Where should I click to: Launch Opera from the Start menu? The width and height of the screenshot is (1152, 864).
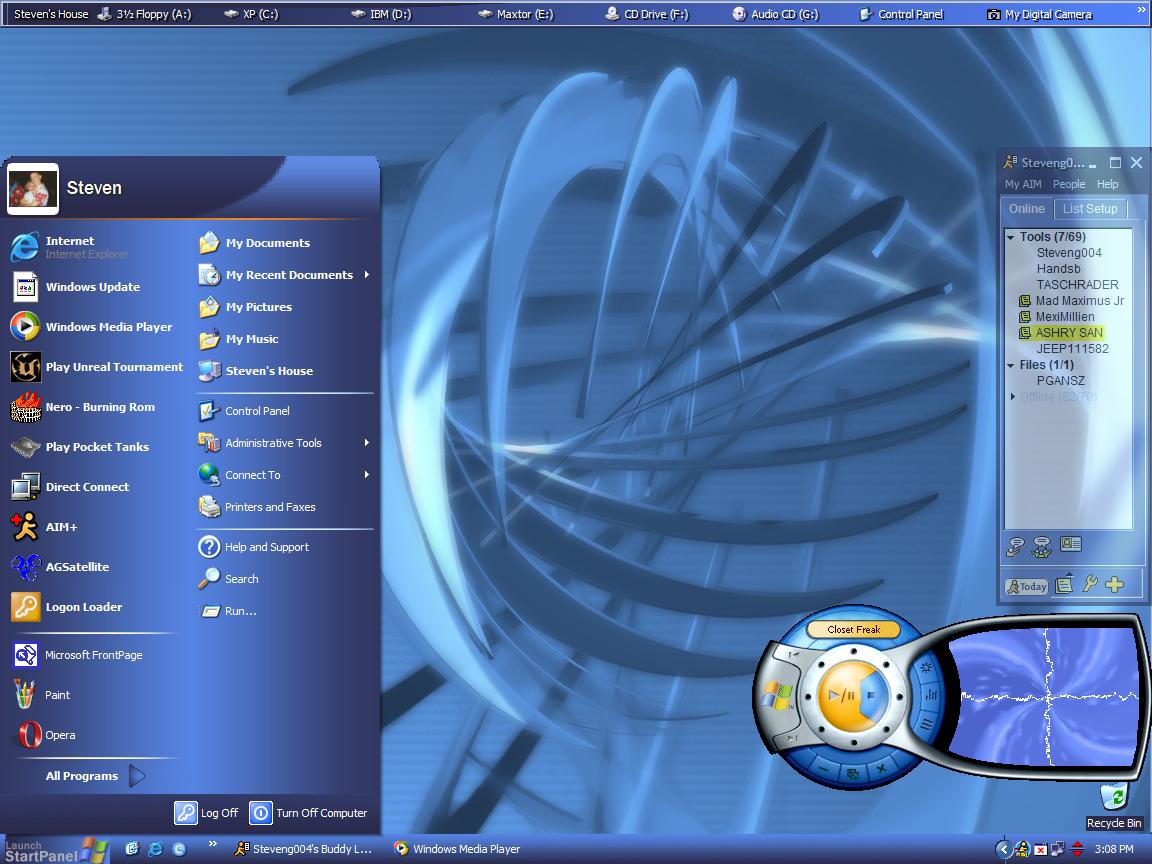pos(59,735)
